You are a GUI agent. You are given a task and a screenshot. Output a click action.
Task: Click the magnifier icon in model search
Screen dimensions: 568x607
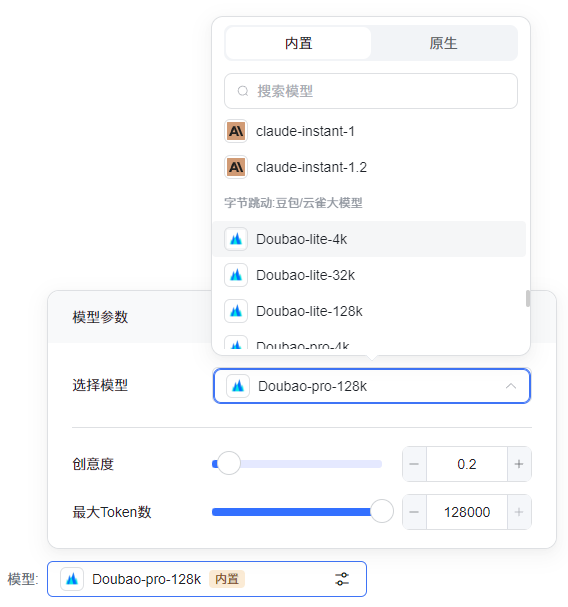pos(243,91)
